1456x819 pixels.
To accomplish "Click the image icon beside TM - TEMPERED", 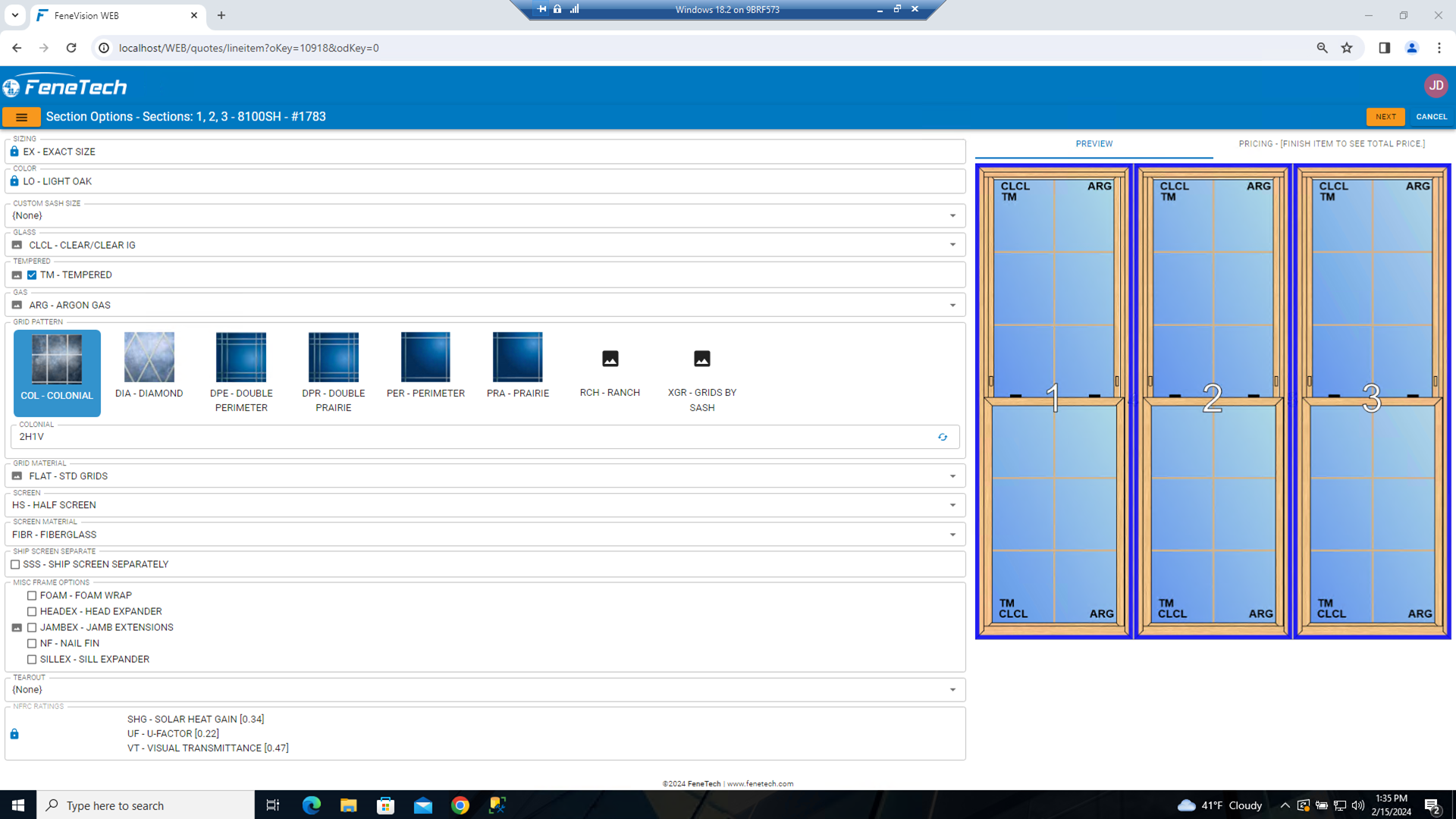I will click(17, 275).
